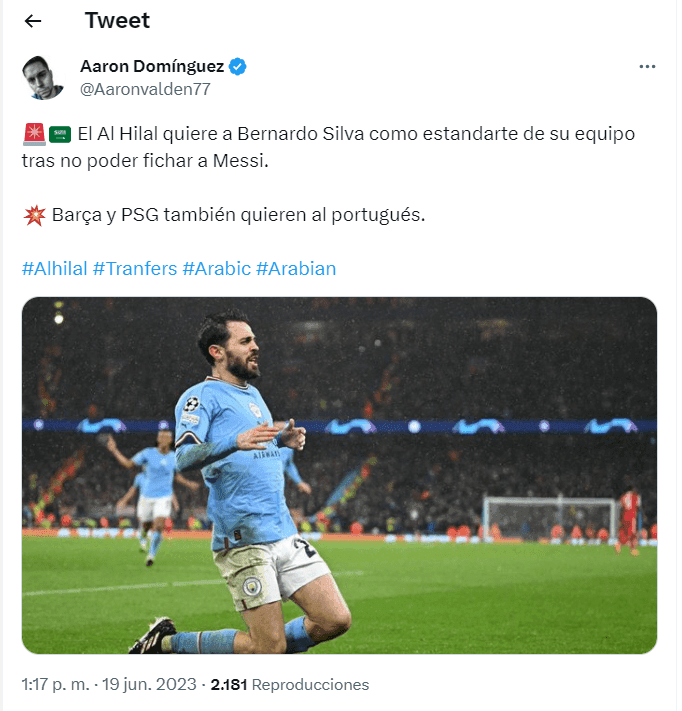The image size is (682, 711).
Task: Click the collision emoji before Barça
Action: (32, 216)
